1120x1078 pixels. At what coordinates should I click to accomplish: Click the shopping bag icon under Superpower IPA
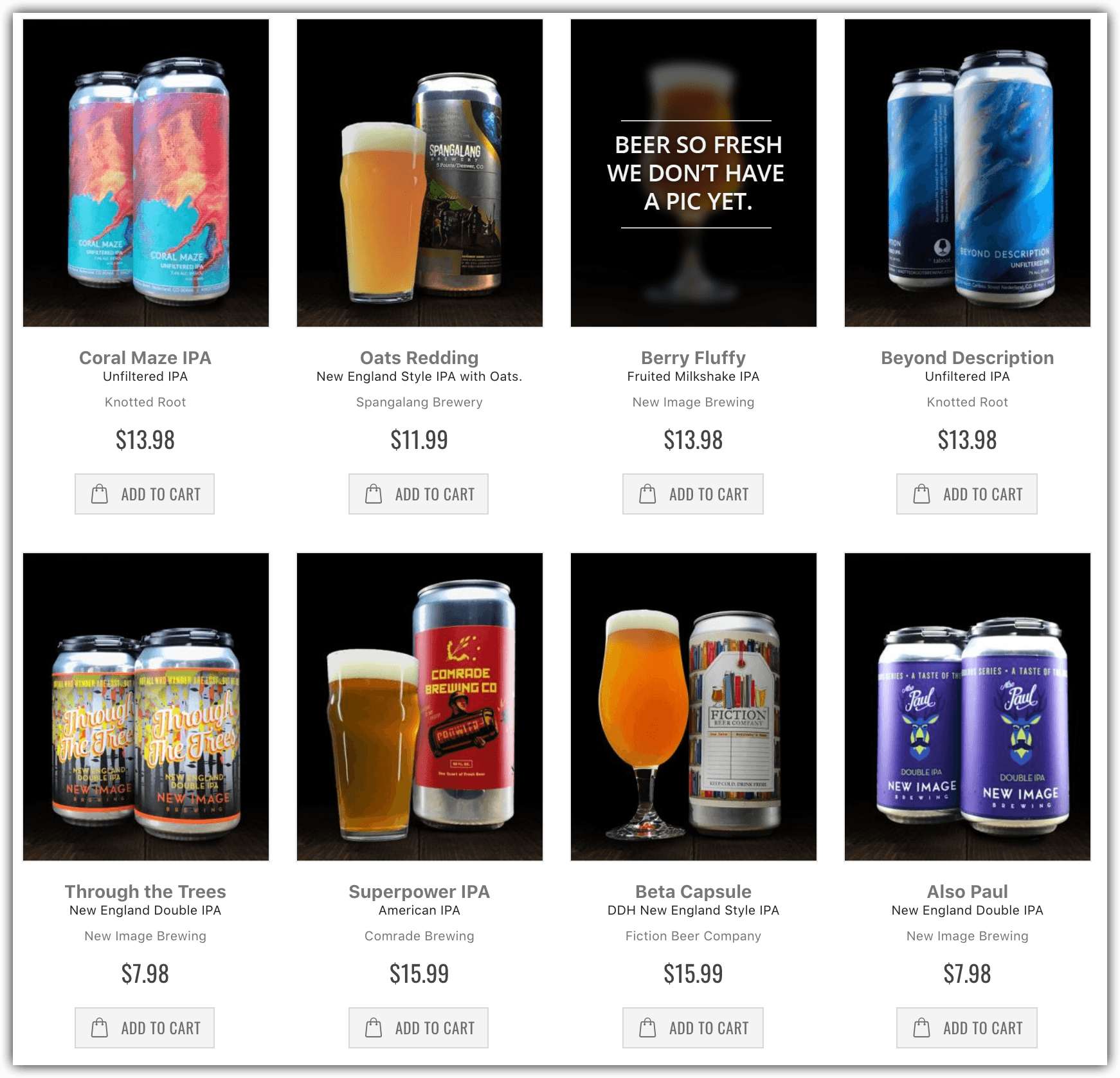point(374,1028)
